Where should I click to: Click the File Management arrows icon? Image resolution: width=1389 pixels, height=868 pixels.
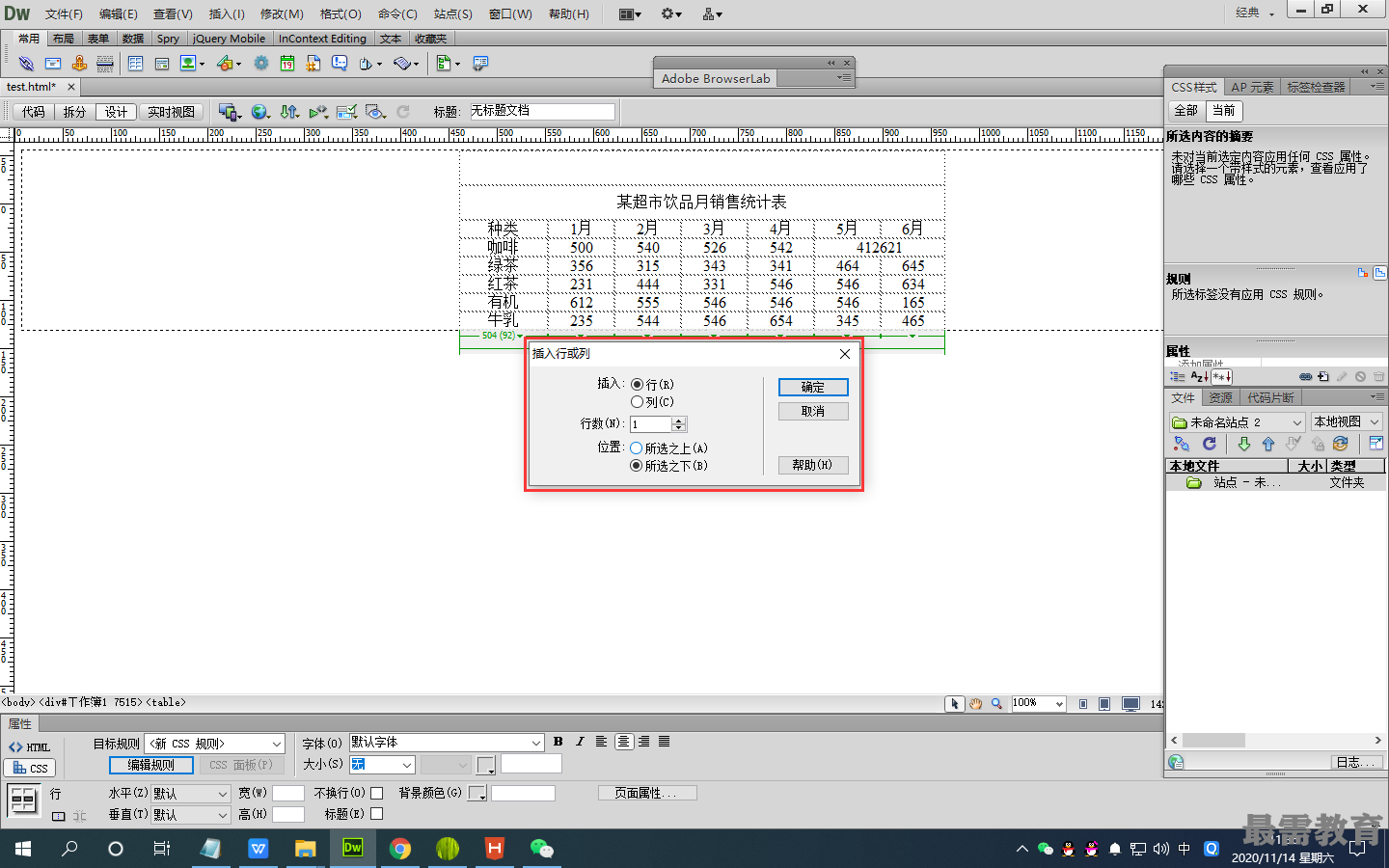289,112
